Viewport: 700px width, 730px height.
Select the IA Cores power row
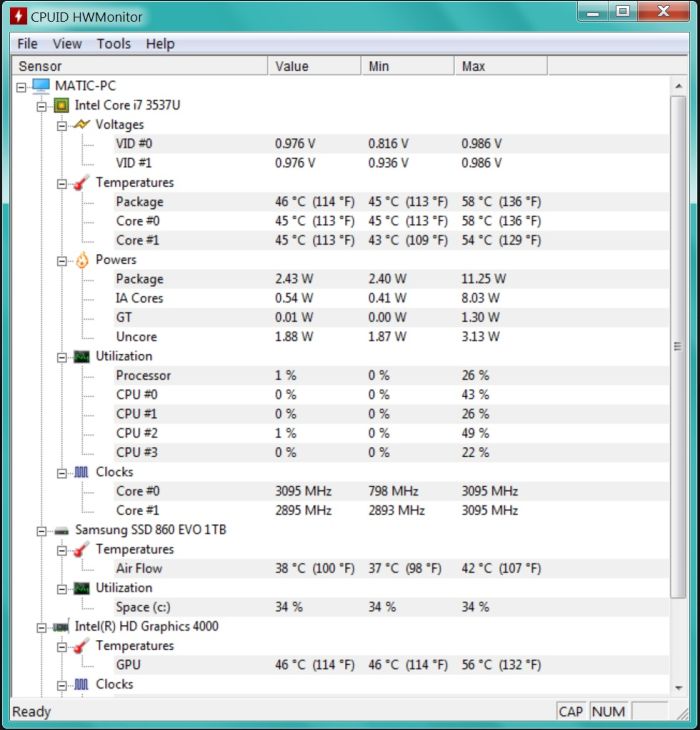coord(391,298)
